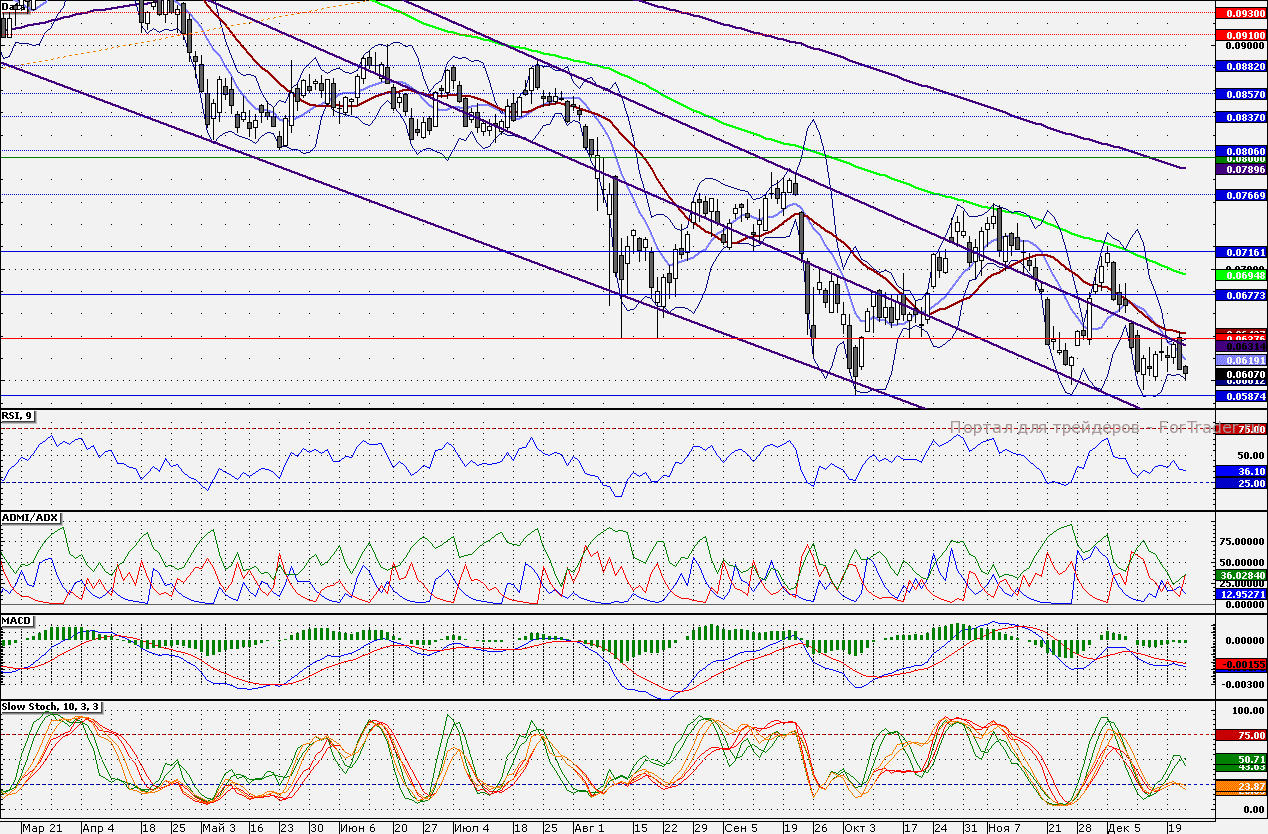Image resolution: width=1268 pixels, height=834 pixels.
Task: Click the ADMI/ADX indicator label
Action: [31, 517]
